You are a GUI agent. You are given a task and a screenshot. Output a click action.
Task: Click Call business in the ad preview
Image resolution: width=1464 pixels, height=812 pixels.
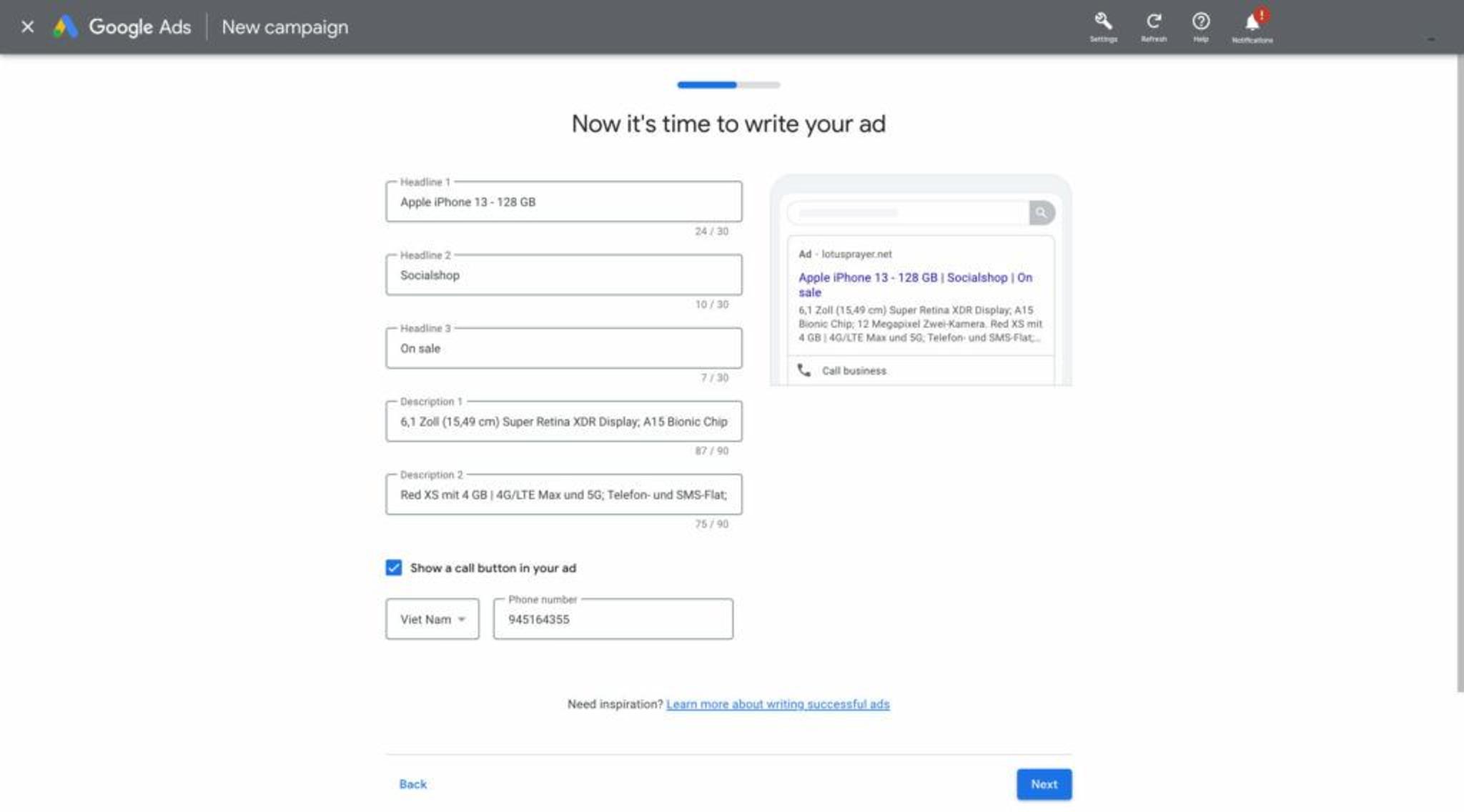[x=854, y=370]
